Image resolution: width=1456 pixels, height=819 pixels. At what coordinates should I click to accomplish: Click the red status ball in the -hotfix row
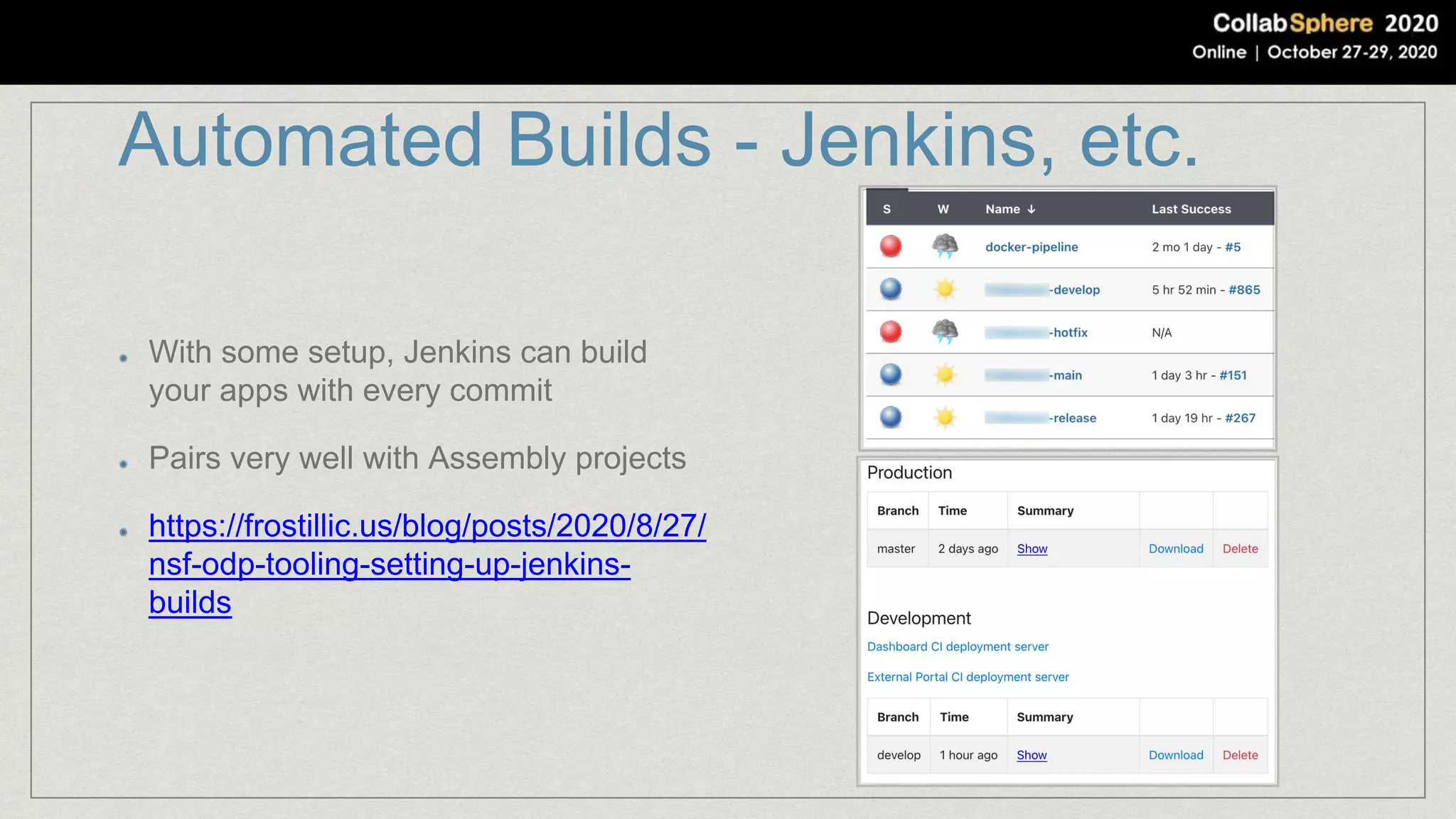[x=891, y=332]
